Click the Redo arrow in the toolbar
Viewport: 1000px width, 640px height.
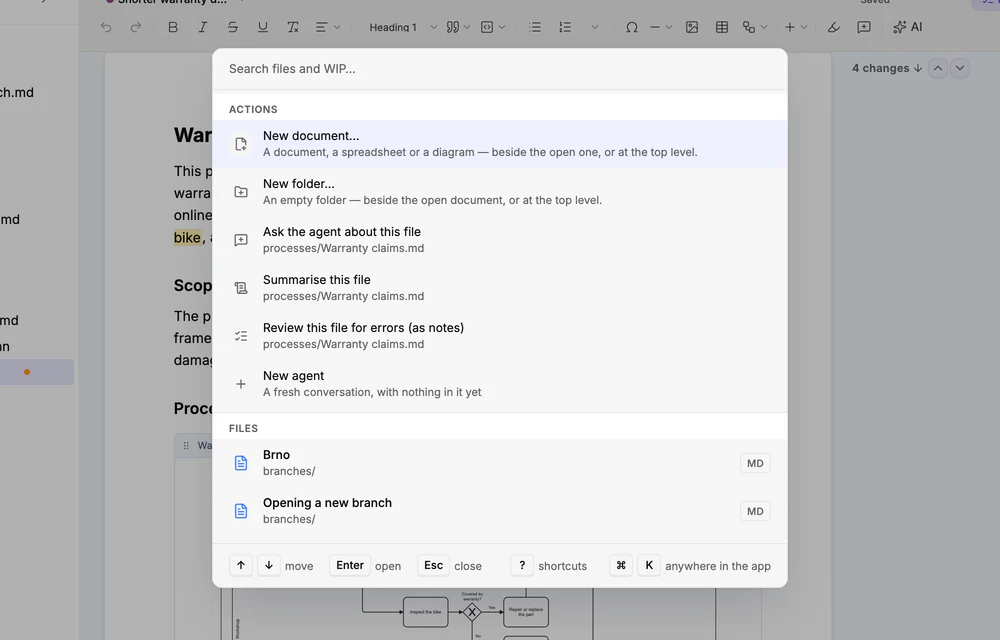coord(136,27)
